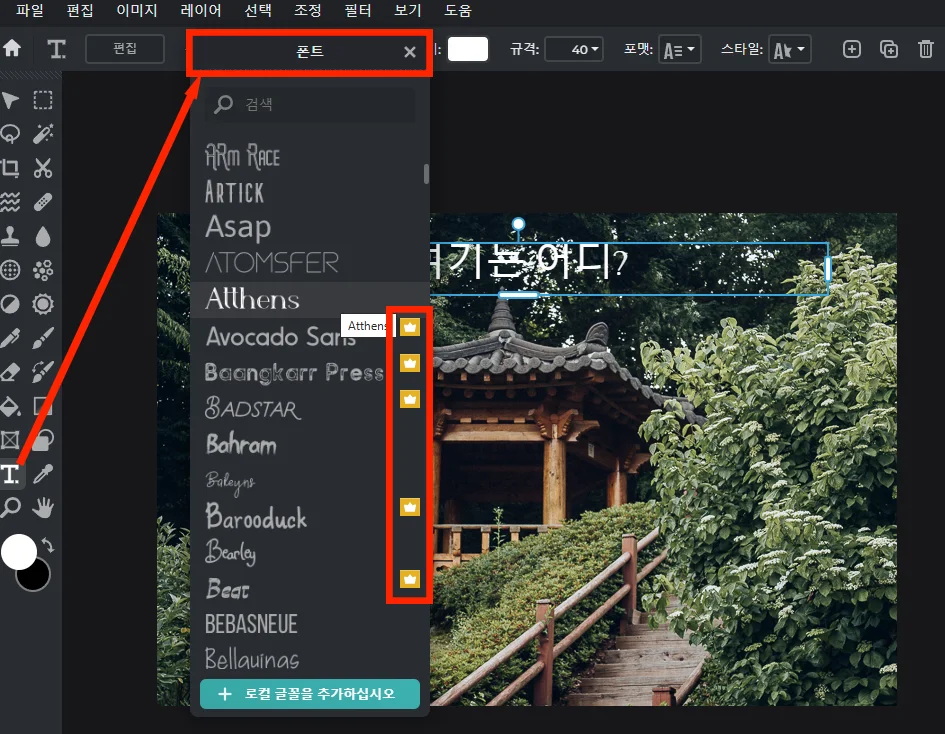
Task: Open the 포맷 format dropdown
Action: pos(679,48)
